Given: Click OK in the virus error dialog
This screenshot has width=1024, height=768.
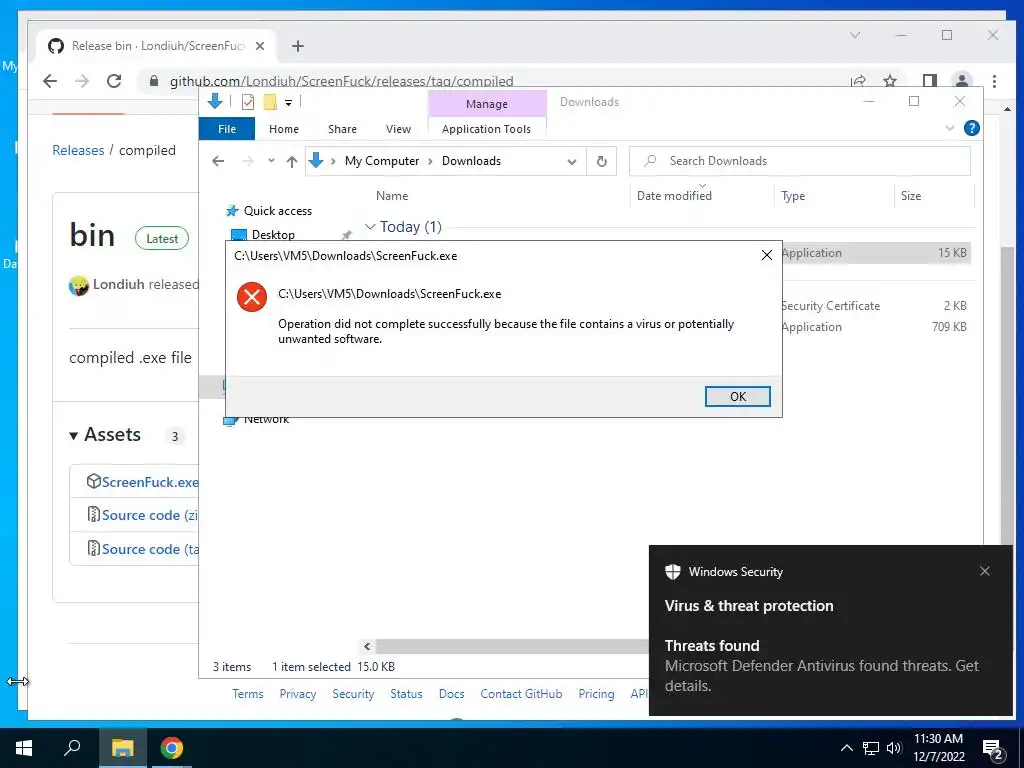Looking at the screenshot, I should pos(737,396).
